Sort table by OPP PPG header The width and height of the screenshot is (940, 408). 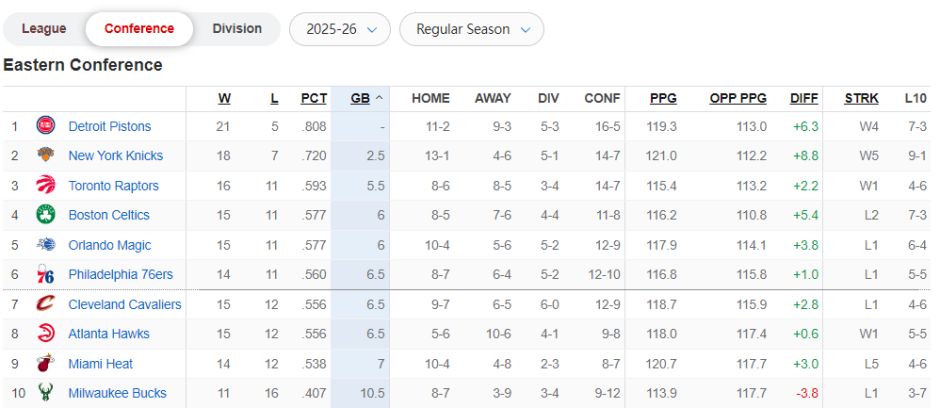(738, 98)
